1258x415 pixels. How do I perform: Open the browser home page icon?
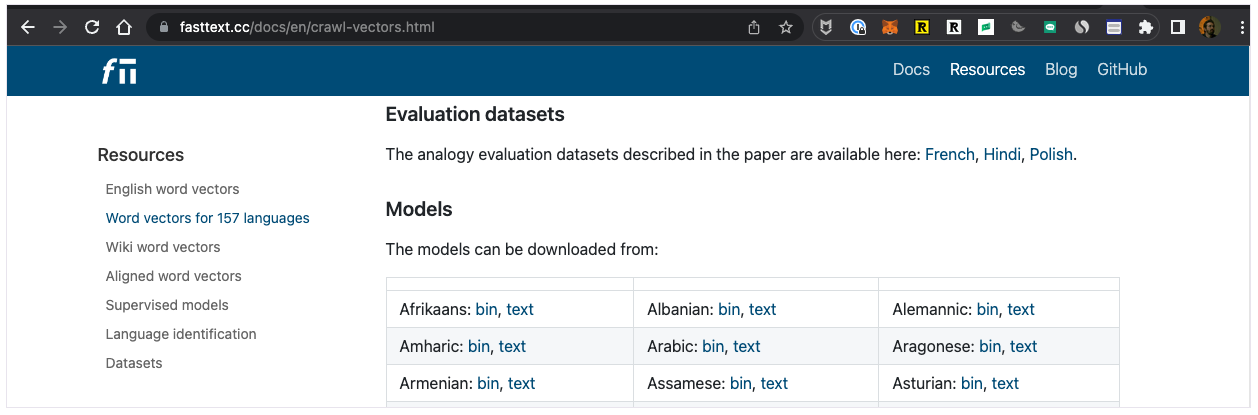point(124,28)
